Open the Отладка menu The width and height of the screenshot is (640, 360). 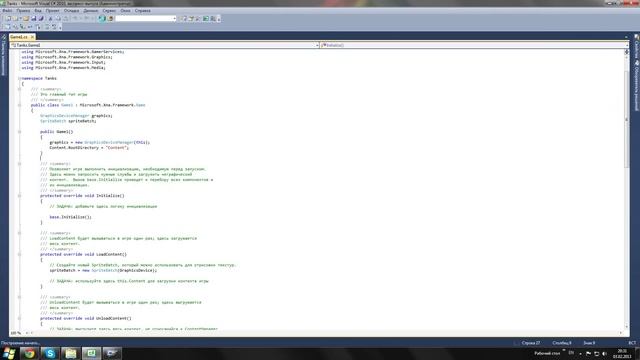tap(71, 11)
